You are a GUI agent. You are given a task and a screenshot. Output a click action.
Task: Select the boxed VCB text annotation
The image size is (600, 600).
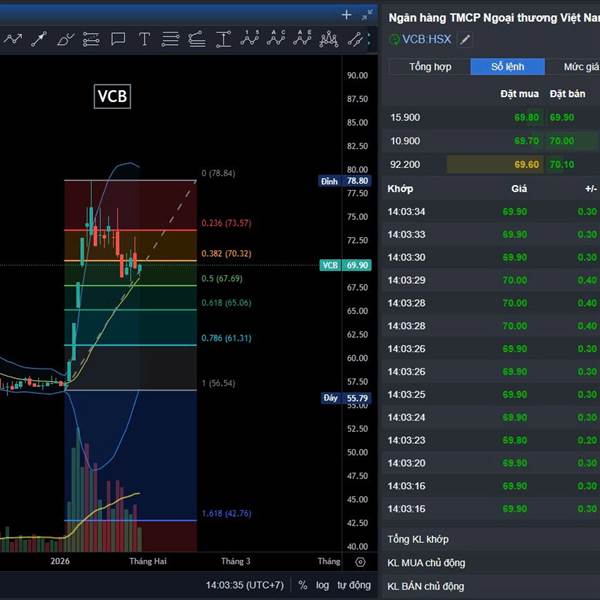coord(112,96)
